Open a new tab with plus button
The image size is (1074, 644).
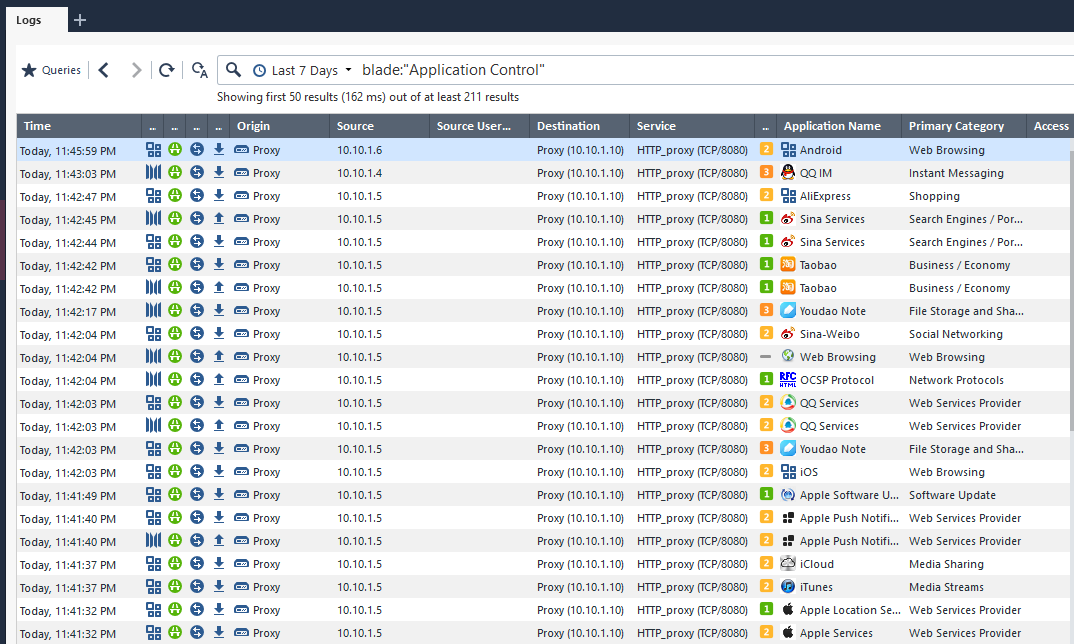[80, 20]
